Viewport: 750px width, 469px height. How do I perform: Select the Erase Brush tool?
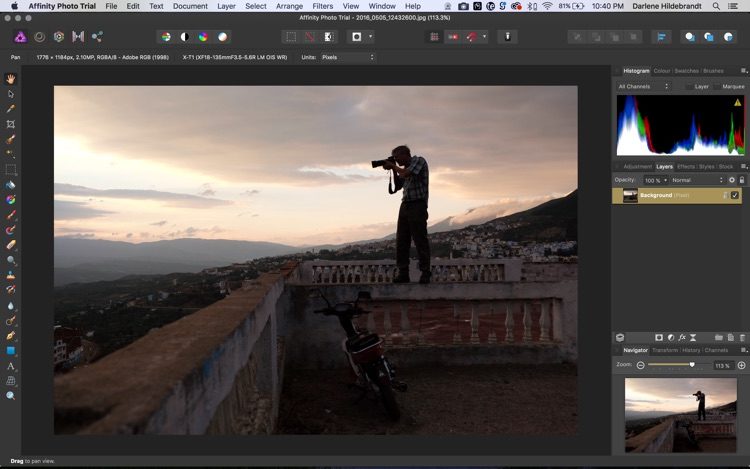tap(11, 245)
